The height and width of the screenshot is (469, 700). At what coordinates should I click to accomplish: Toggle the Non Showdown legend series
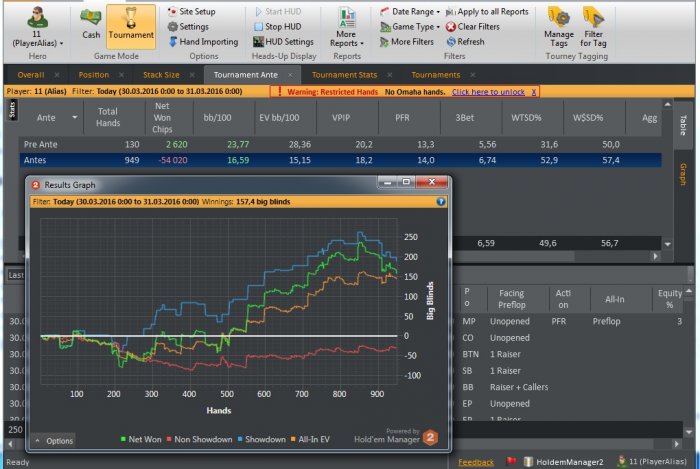coord(199,440)
